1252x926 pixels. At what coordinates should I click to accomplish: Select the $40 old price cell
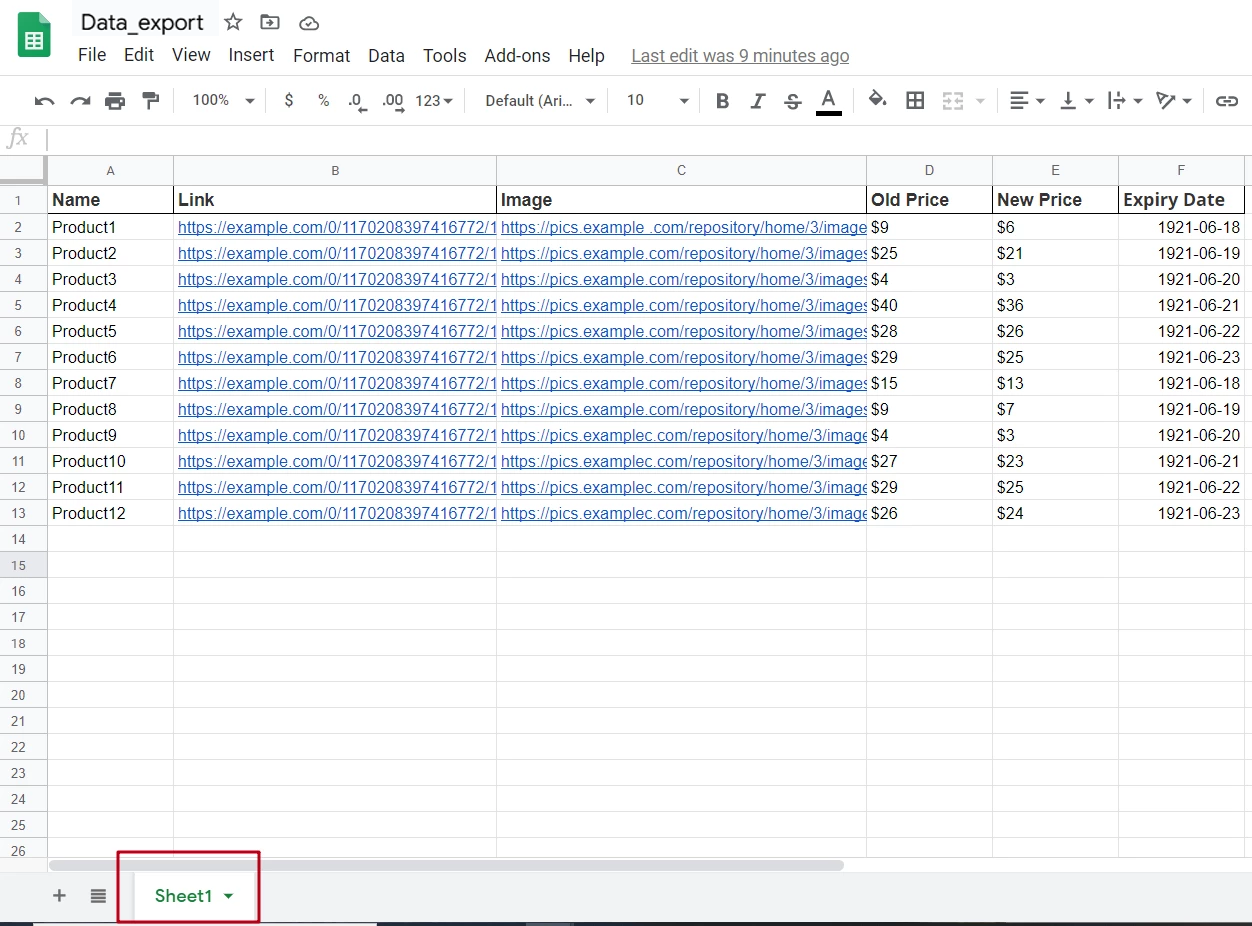click(929, 305)
